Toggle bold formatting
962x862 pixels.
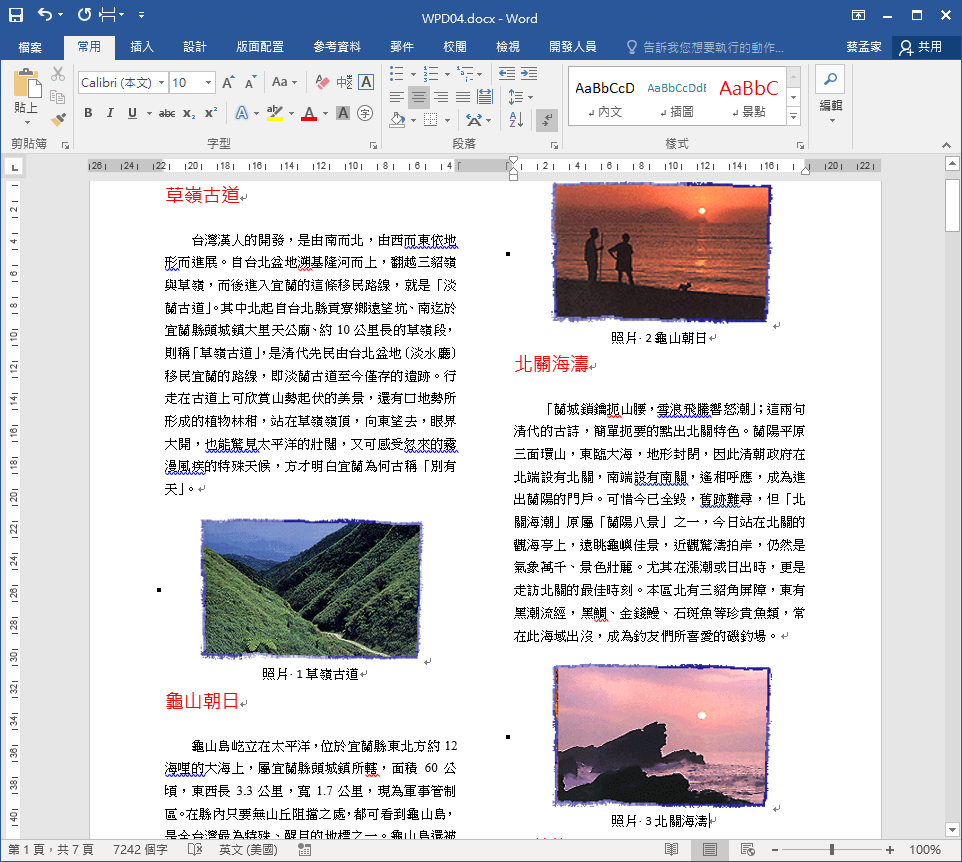tap(88, 113)
